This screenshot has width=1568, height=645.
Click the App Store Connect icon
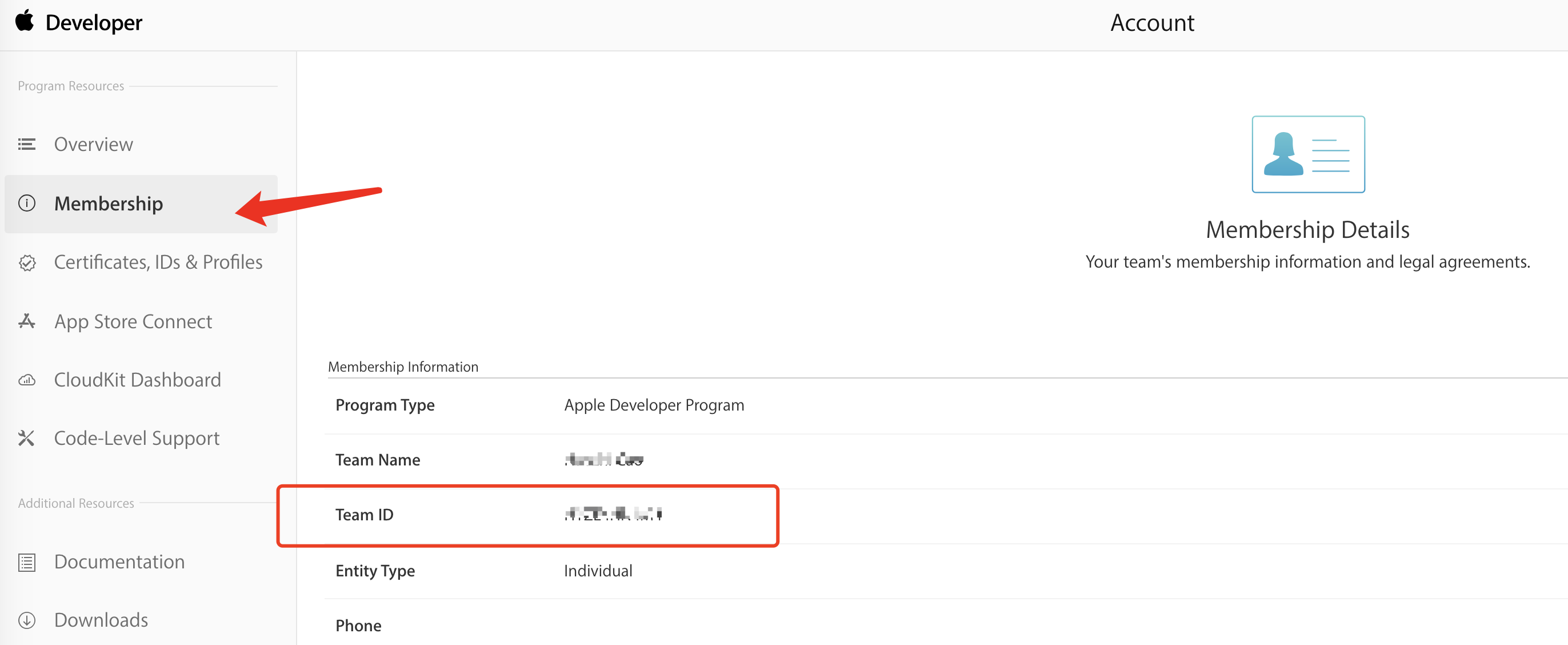click(x=27, y=321)
